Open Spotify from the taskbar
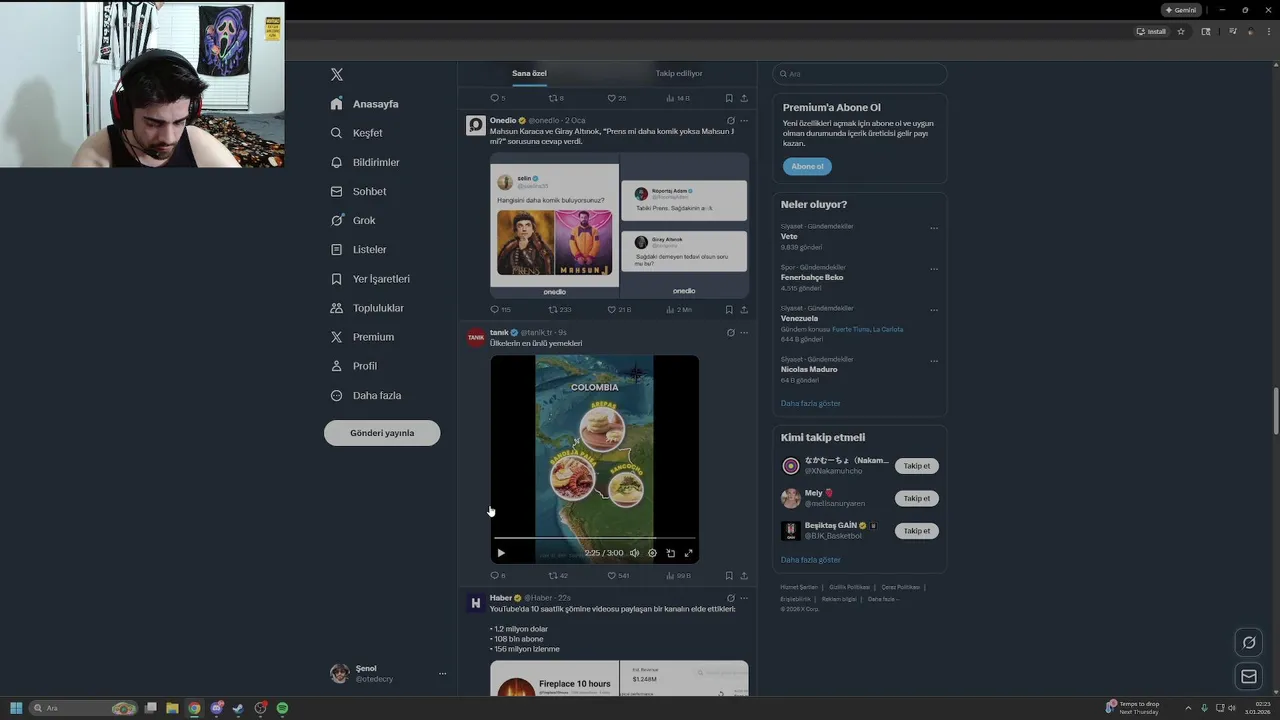 282,708
